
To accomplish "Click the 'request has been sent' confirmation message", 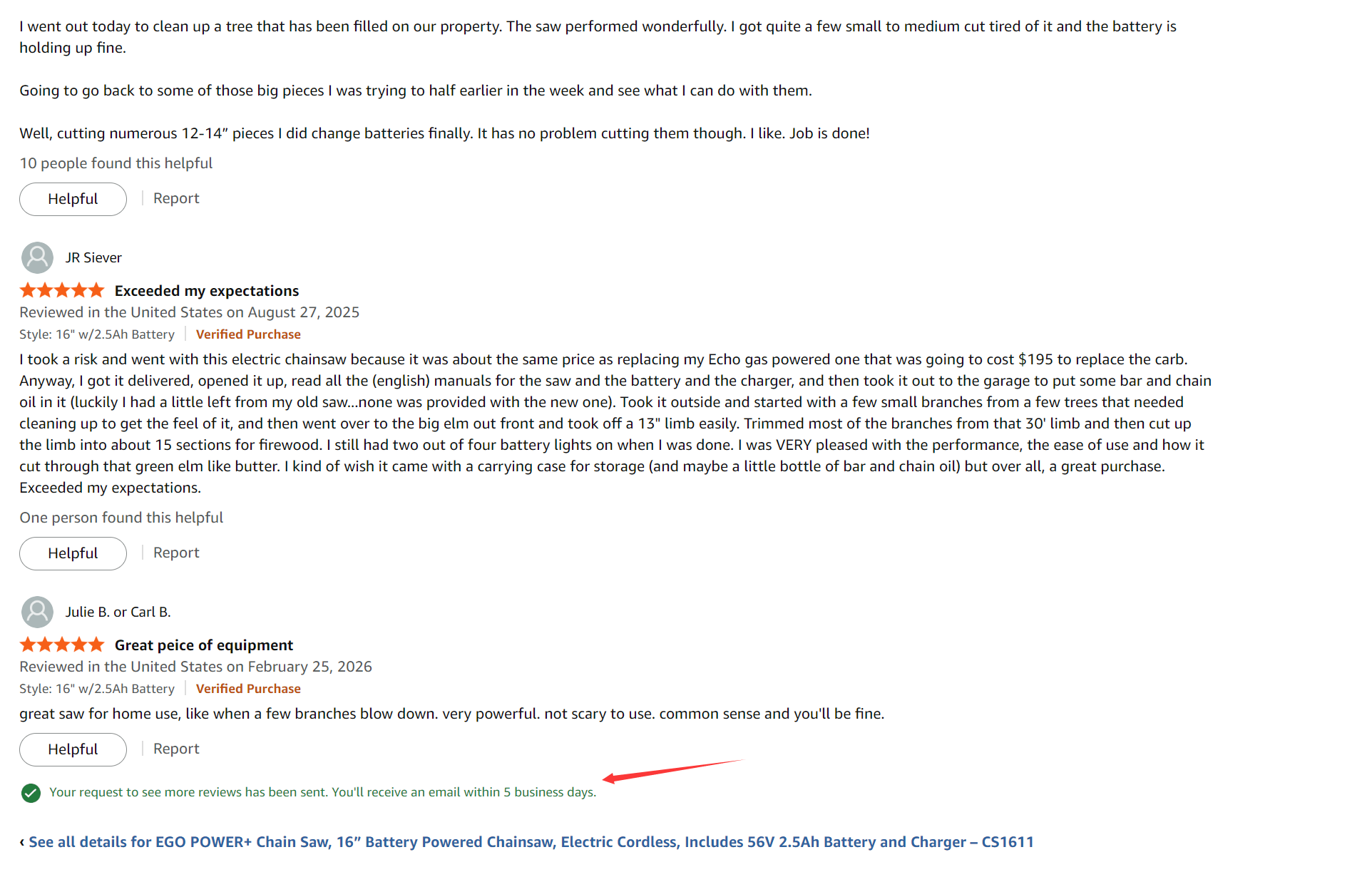I will [322, 792].
